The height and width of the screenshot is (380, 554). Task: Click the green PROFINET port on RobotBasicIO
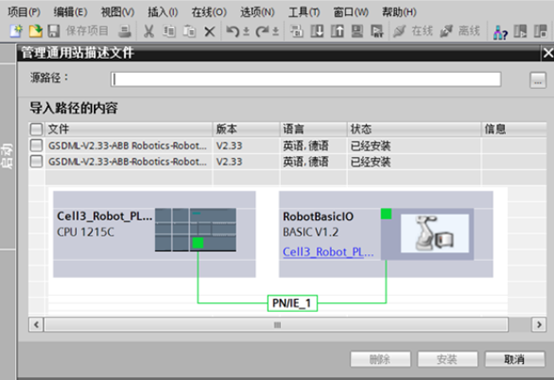tap(386, 214)
